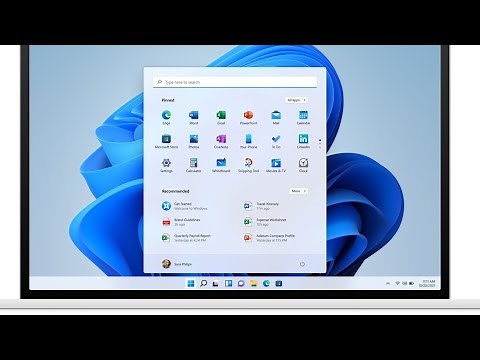Image resolution: width=480 pixels, height=360 pixels.
Task: Click the Type here to search box
Action: 235,82
